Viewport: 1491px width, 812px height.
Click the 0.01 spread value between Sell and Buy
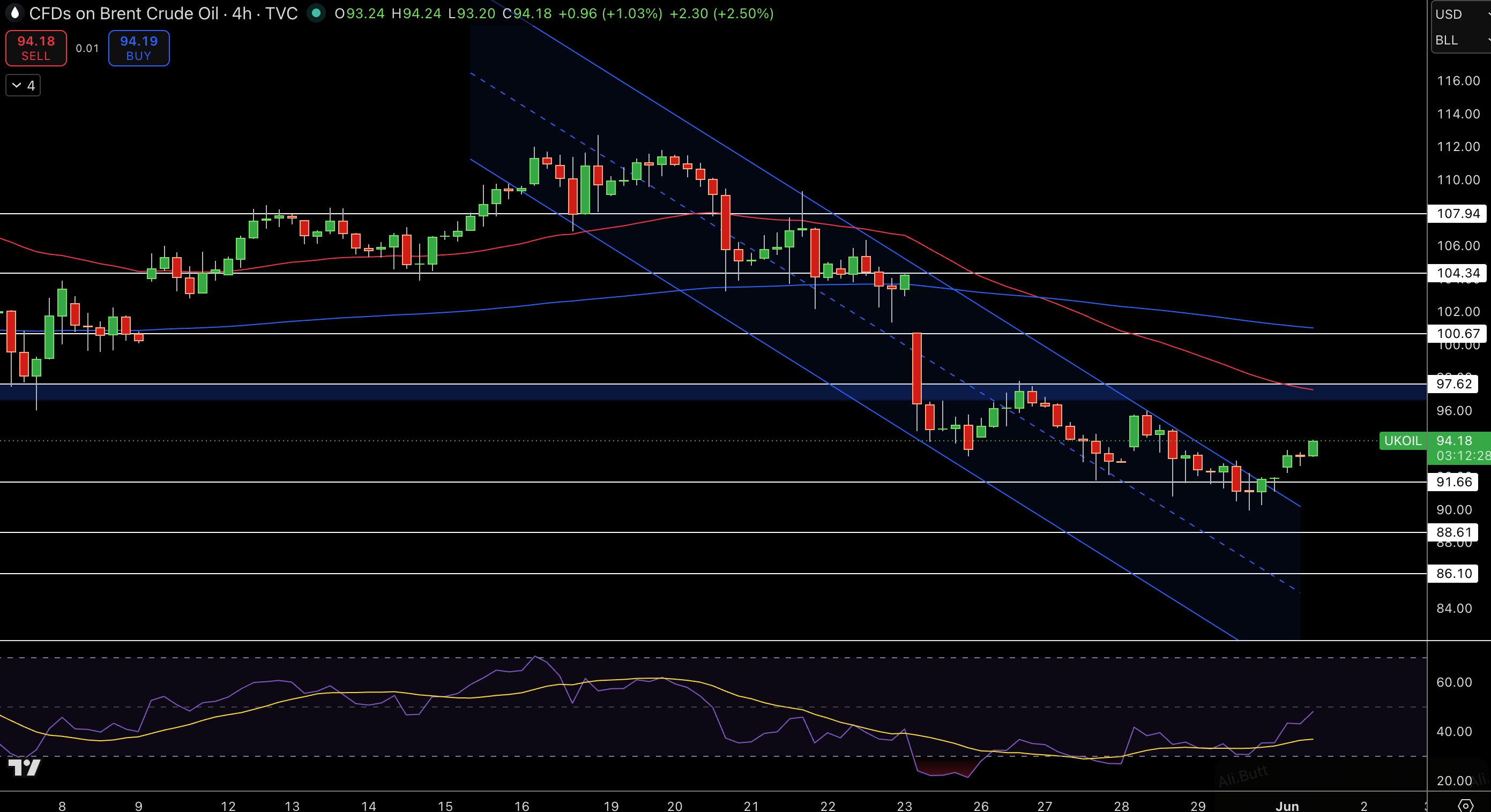click(x=87, y=49)
